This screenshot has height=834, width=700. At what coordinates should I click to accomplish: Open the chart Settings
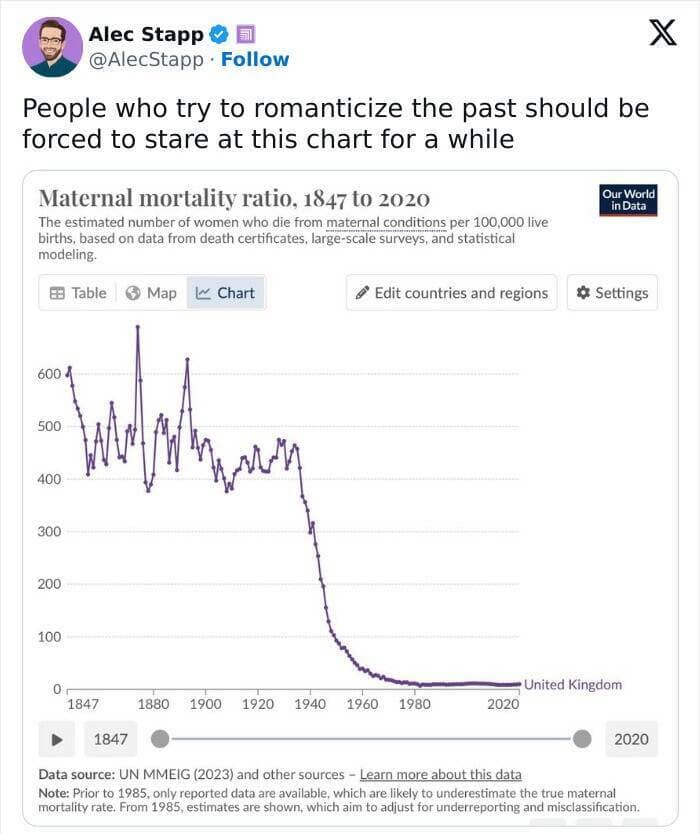pyautogui.click(x=612, y=293)
